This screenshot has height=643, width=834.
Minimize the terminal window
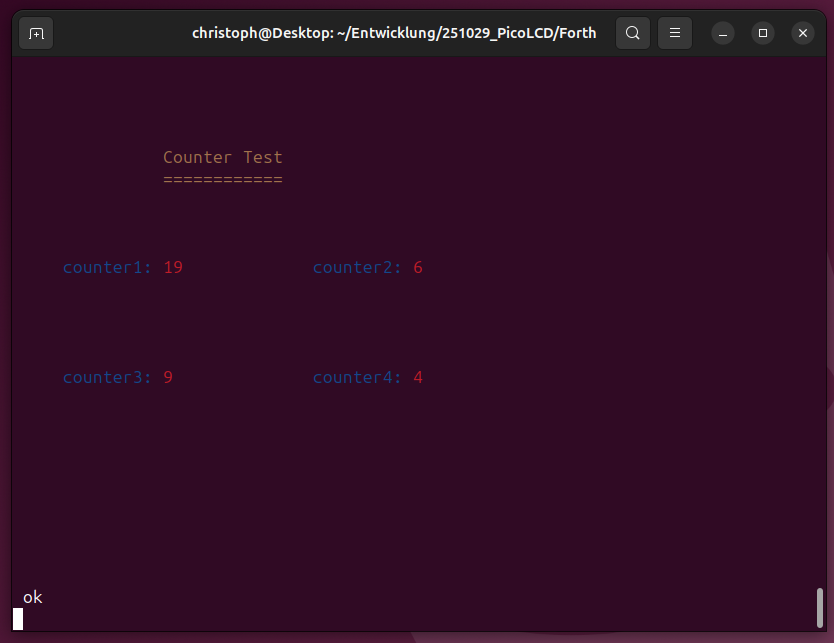tap(723, 33)
